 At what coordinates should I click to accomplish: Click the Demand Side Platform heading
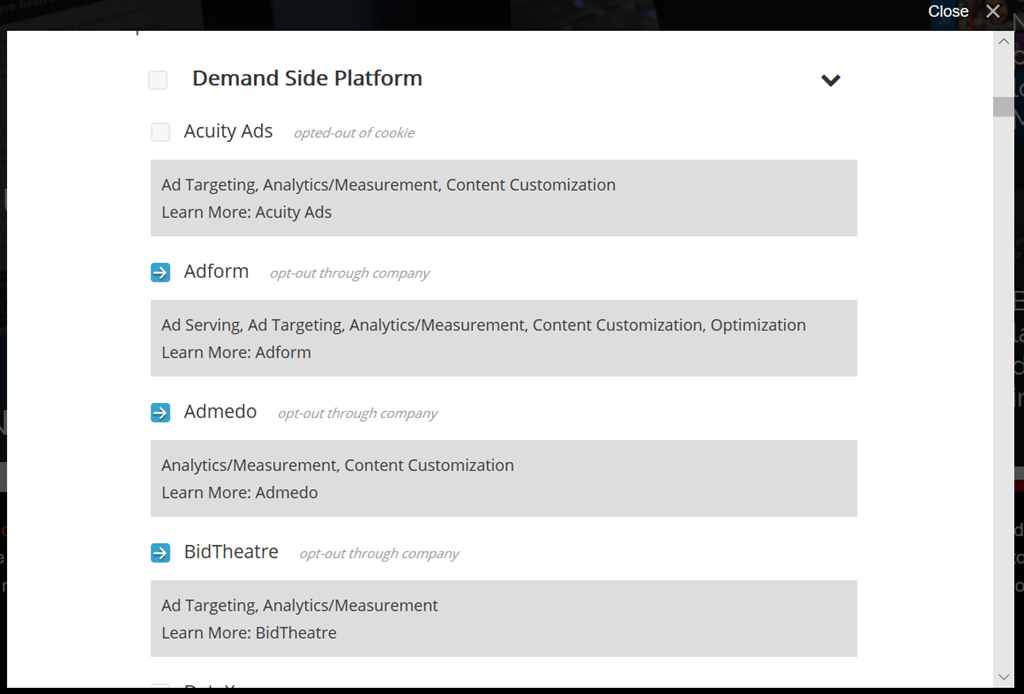pos(307,78)
